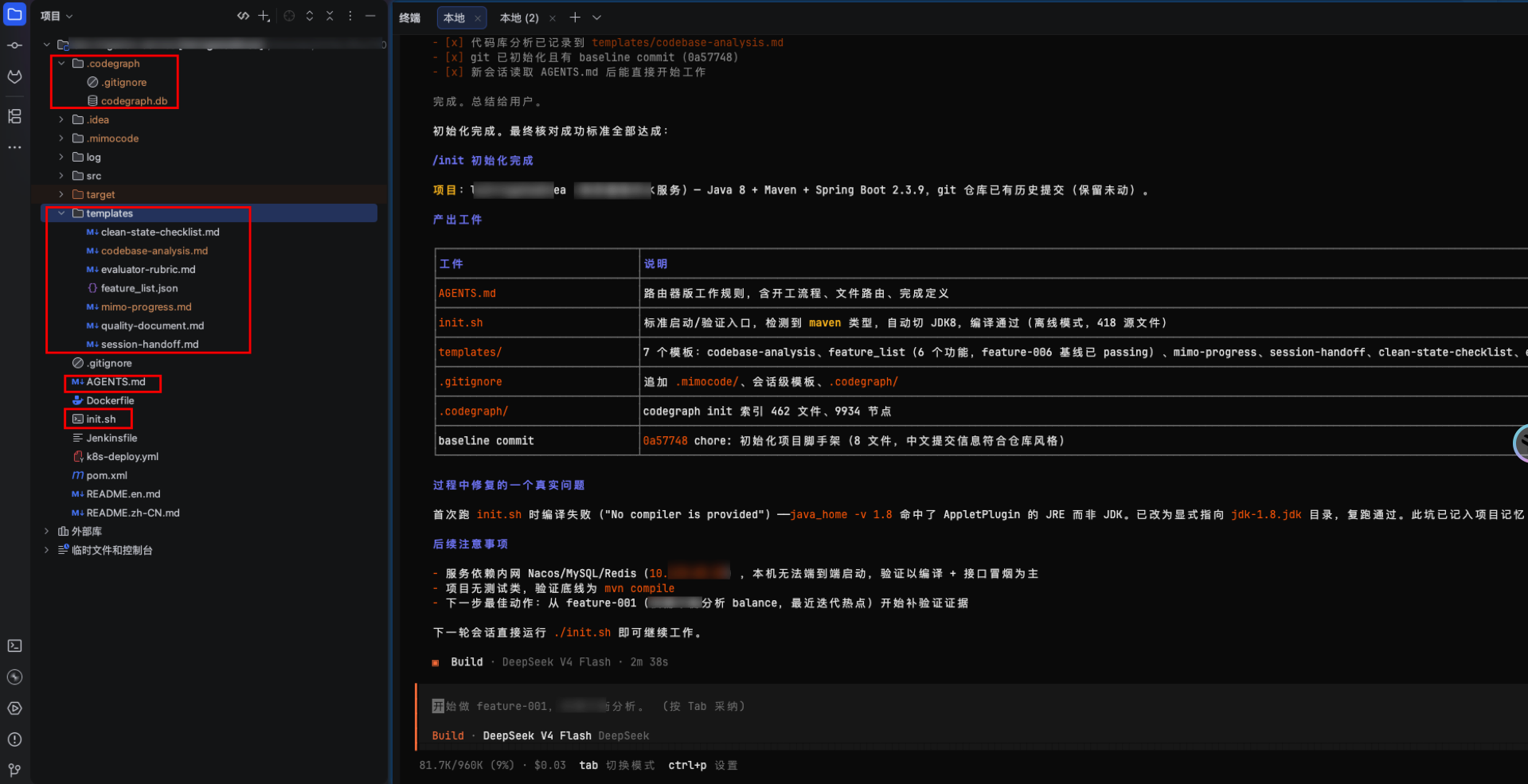
Task: Open feature_list.json file
Action: (x=132, y=288)
